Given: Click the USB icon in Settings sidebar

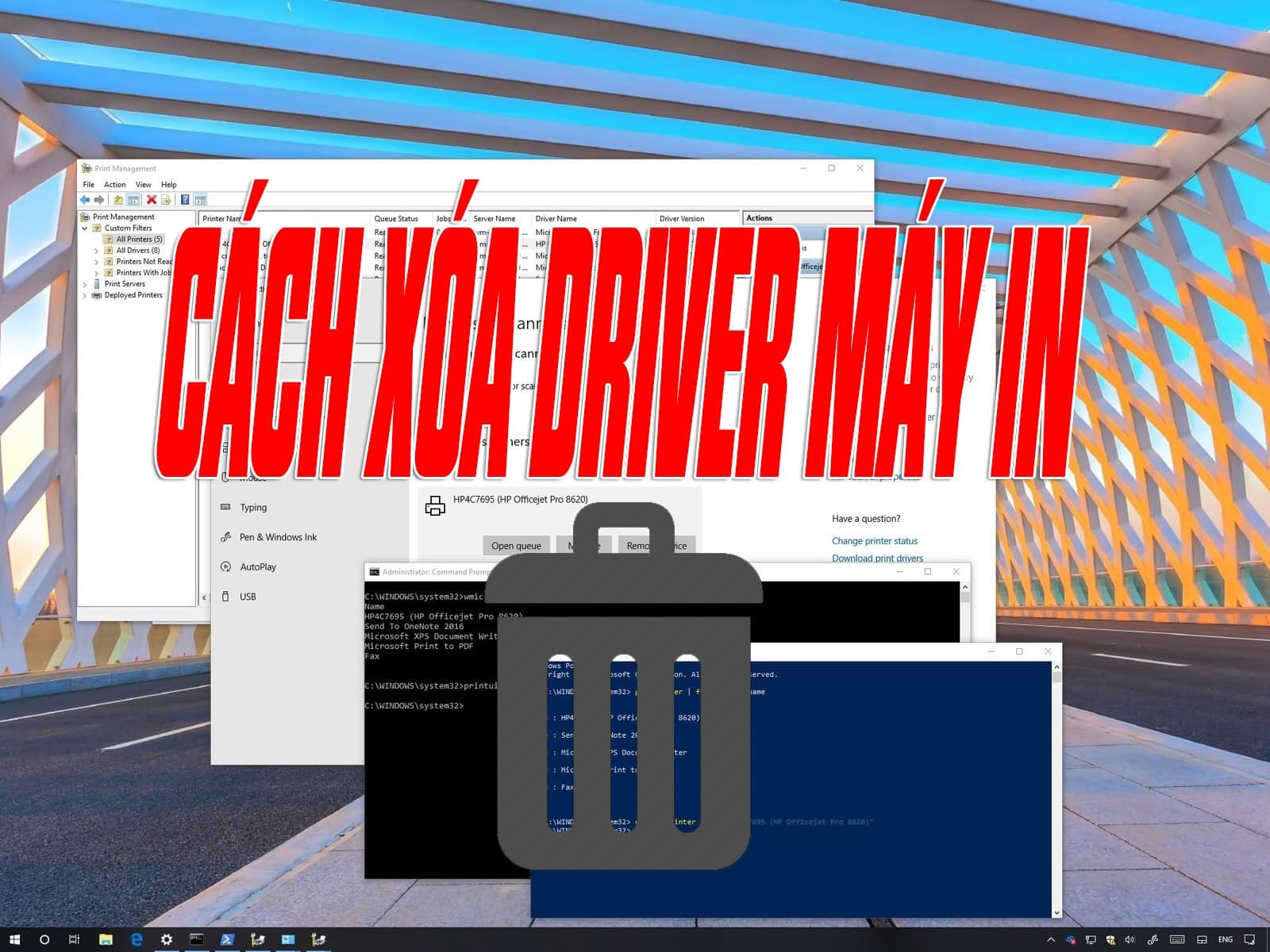Looking at the screenshot, I should (225, 597).
